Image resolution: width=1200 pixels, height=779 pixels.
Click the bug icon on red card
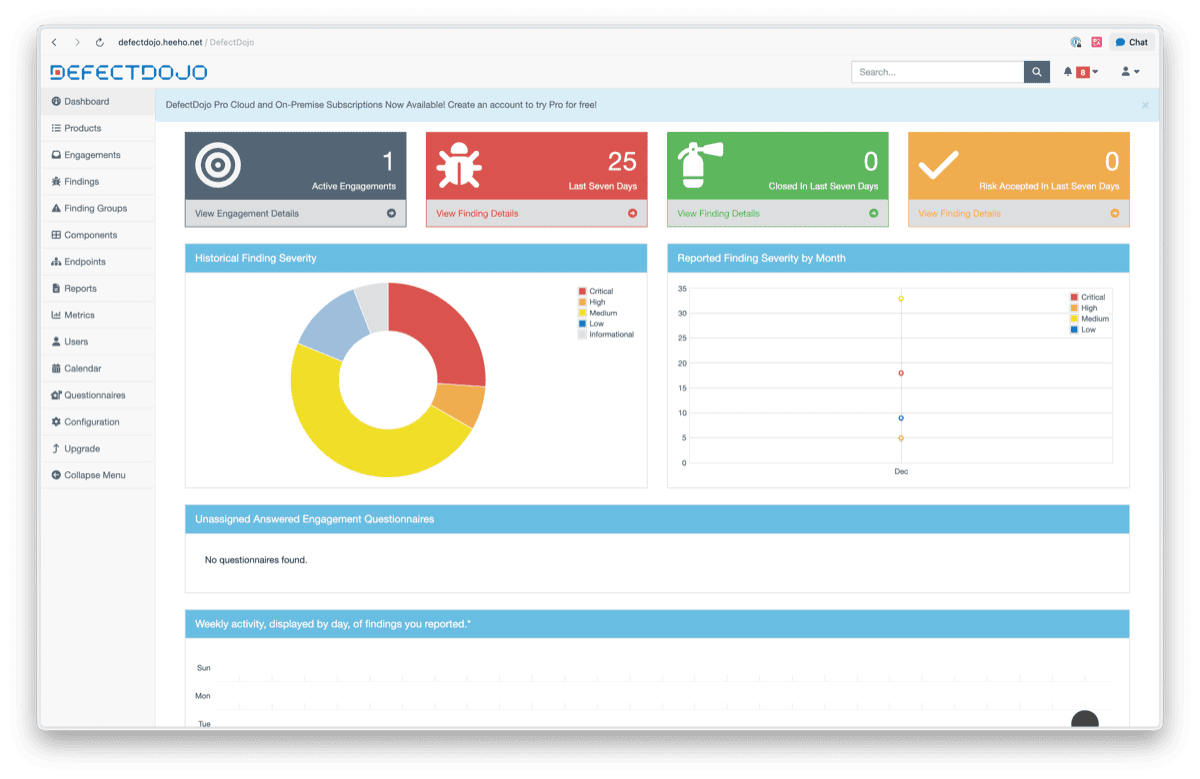tap(460, 165)
